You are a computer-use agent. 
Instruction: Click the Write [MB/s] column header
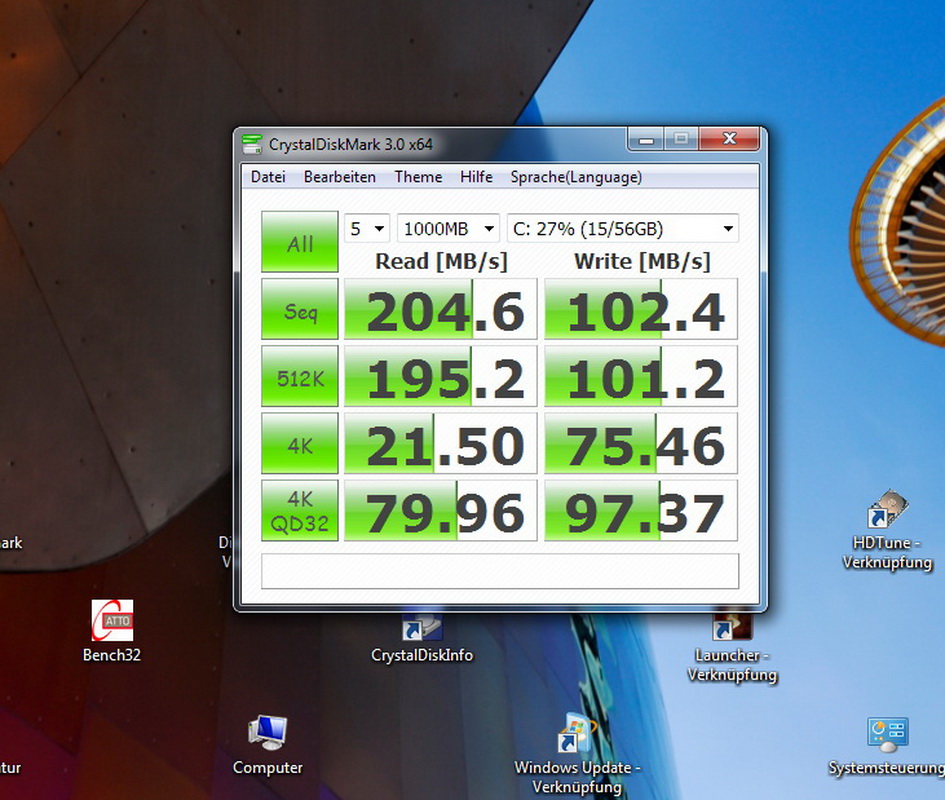pyautogui.click(x=642, y=261)
